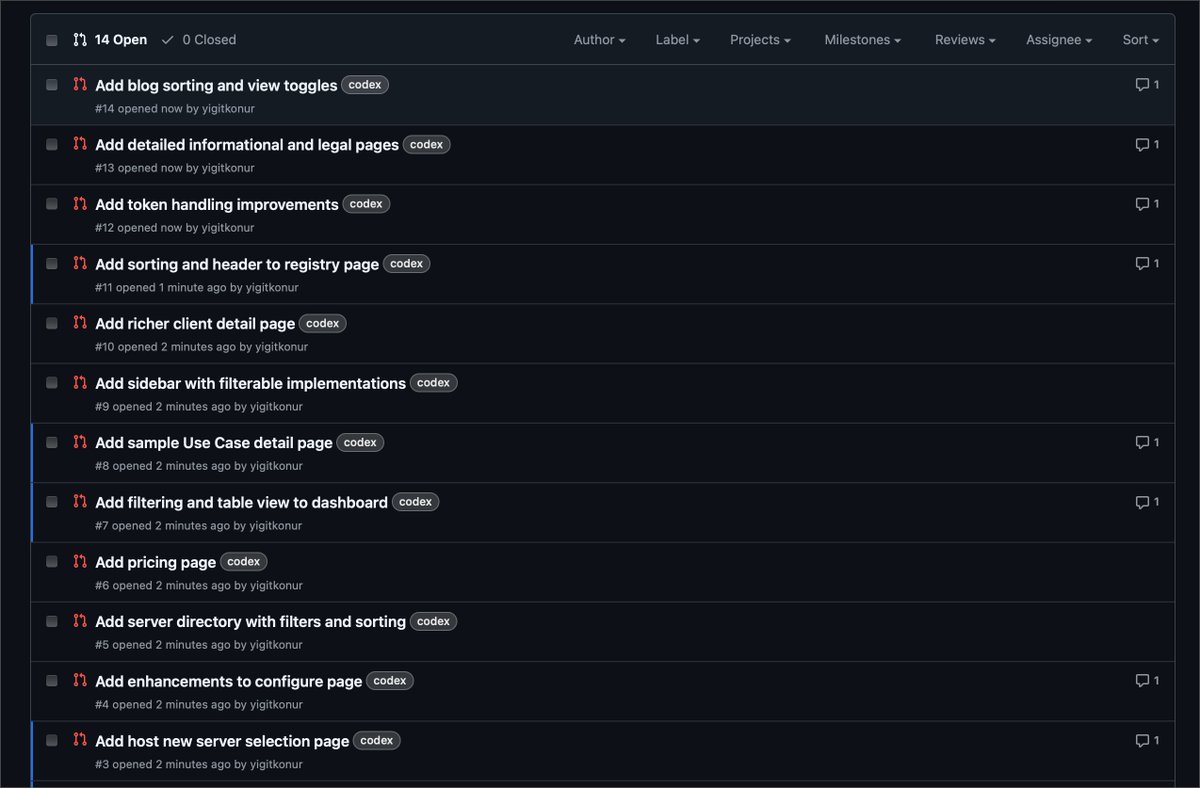
Task: Open the Milestones filter dropdown
Action: pos(862,40)
